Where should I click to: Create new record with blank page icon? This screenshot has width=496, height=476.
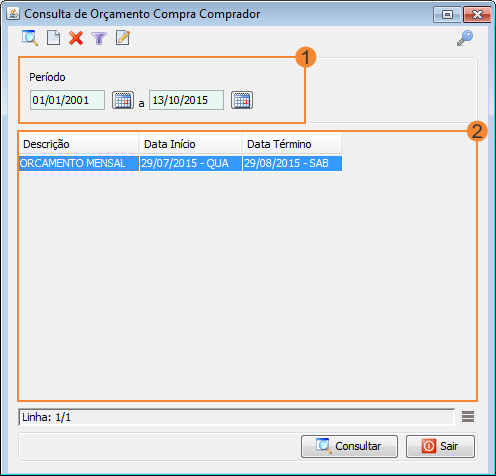pyautogui.click(x=53, y=38)
